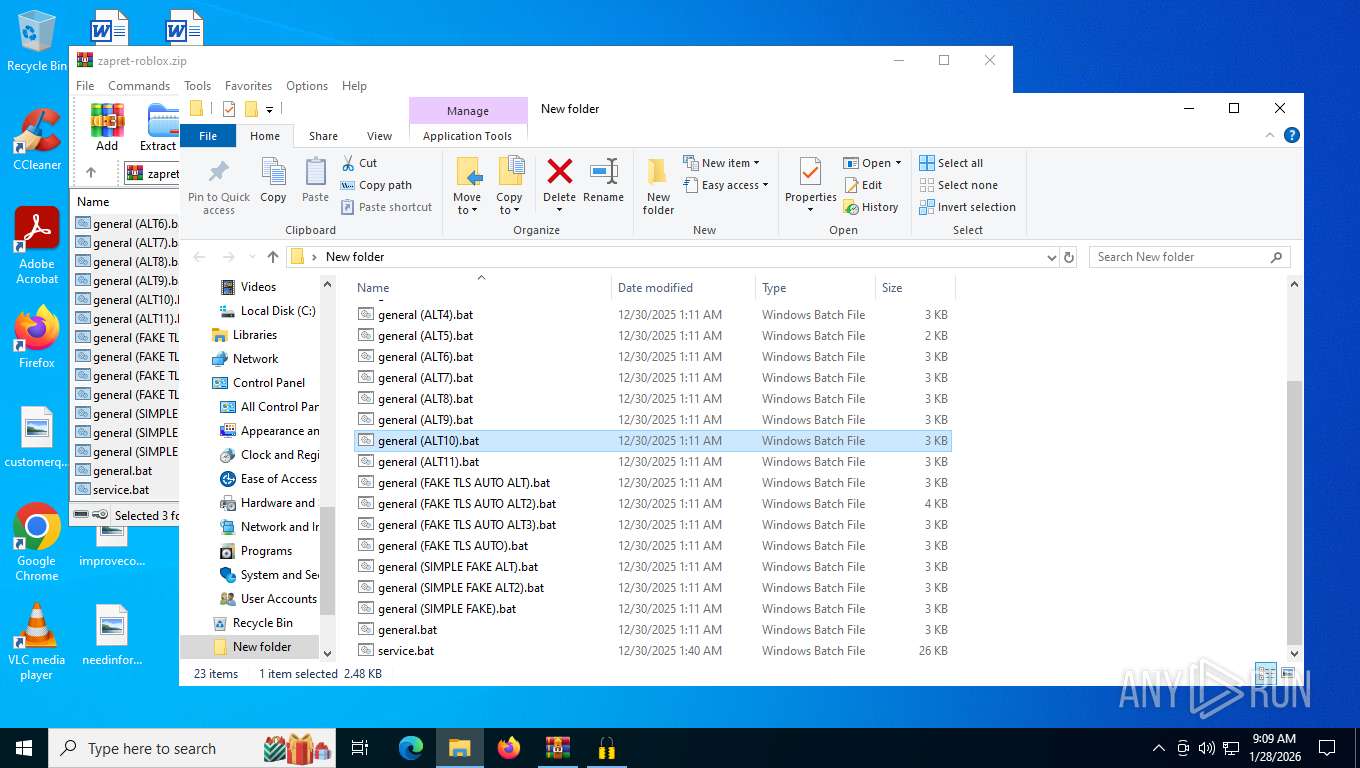Image resolution: width=1360 pixels, height=768 pixels.
Task: Open WinRAR Favorites menu
Action: point(248,86)
